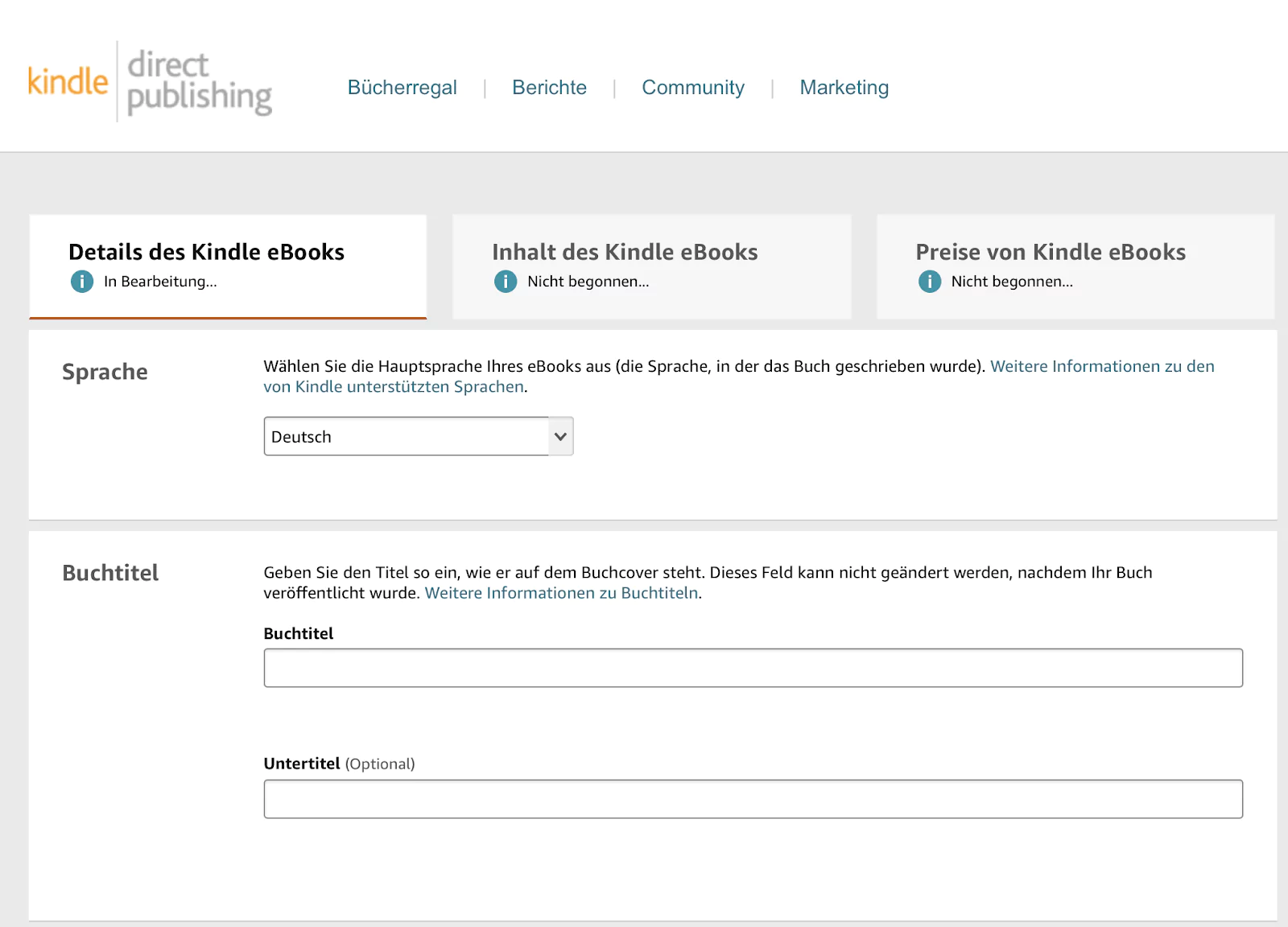Open the Bücherregal menu

[x=402, y=88]
